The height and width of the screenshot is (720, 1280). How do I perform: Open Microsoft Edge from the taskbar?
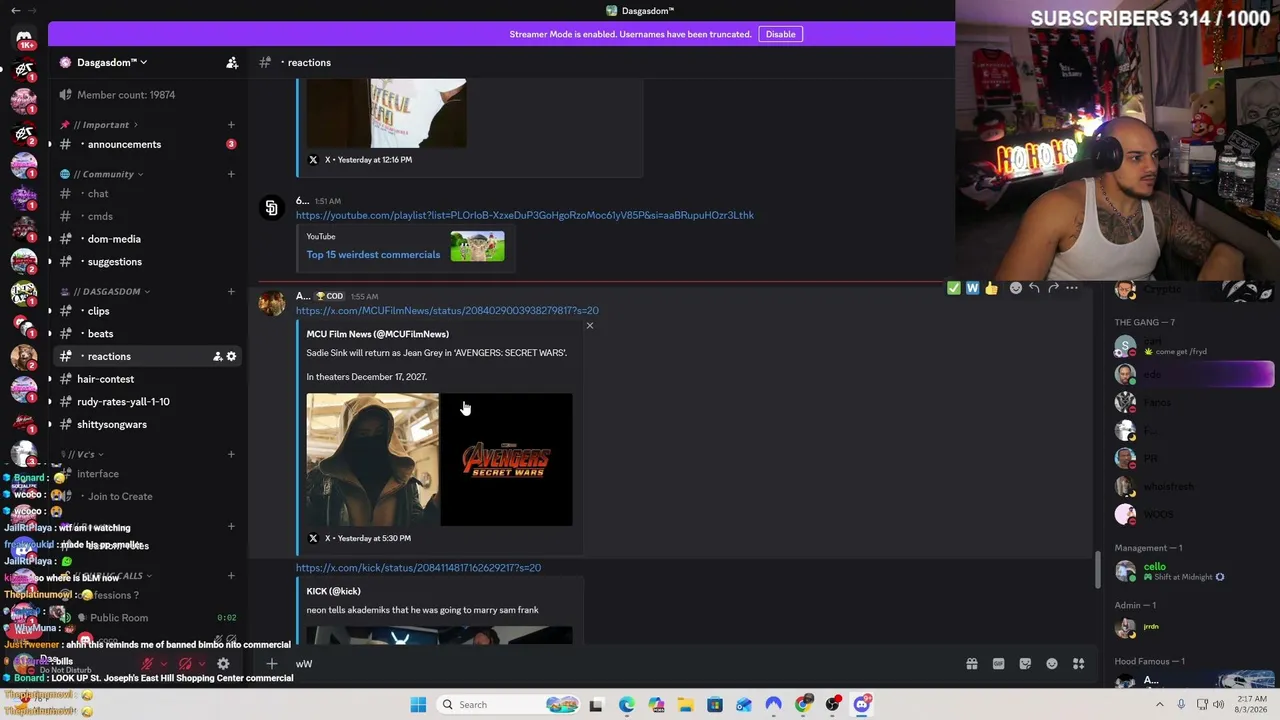pos(626,705)
